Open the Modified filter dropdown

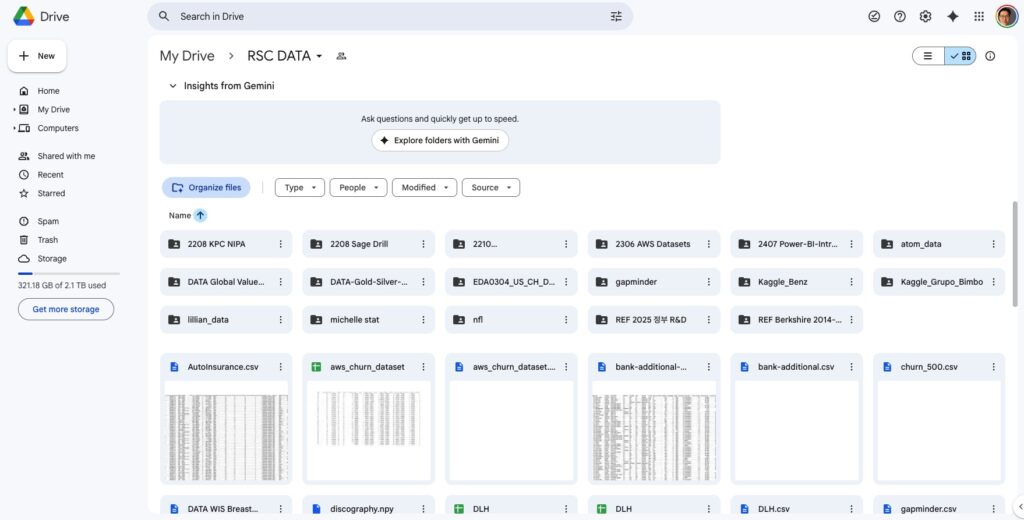(x=424, y=188)
